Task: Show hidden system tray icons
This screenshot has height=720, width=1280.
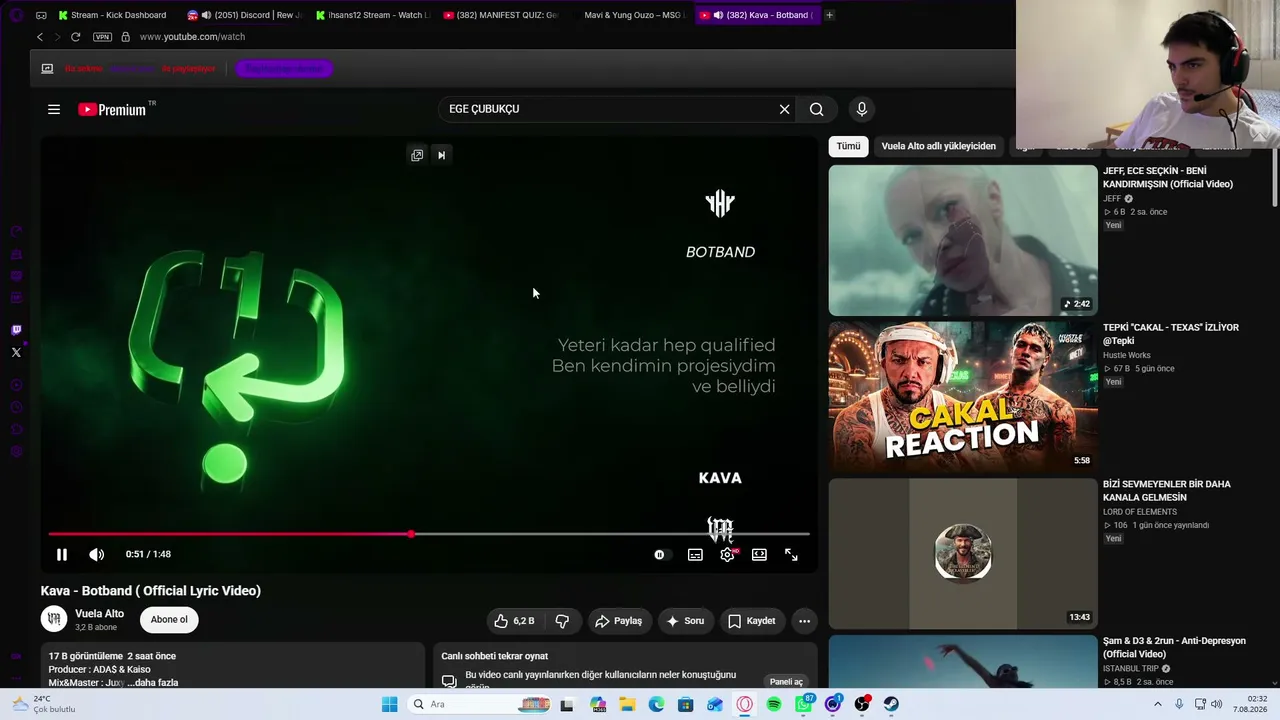Action: (x=1158, y=704)
